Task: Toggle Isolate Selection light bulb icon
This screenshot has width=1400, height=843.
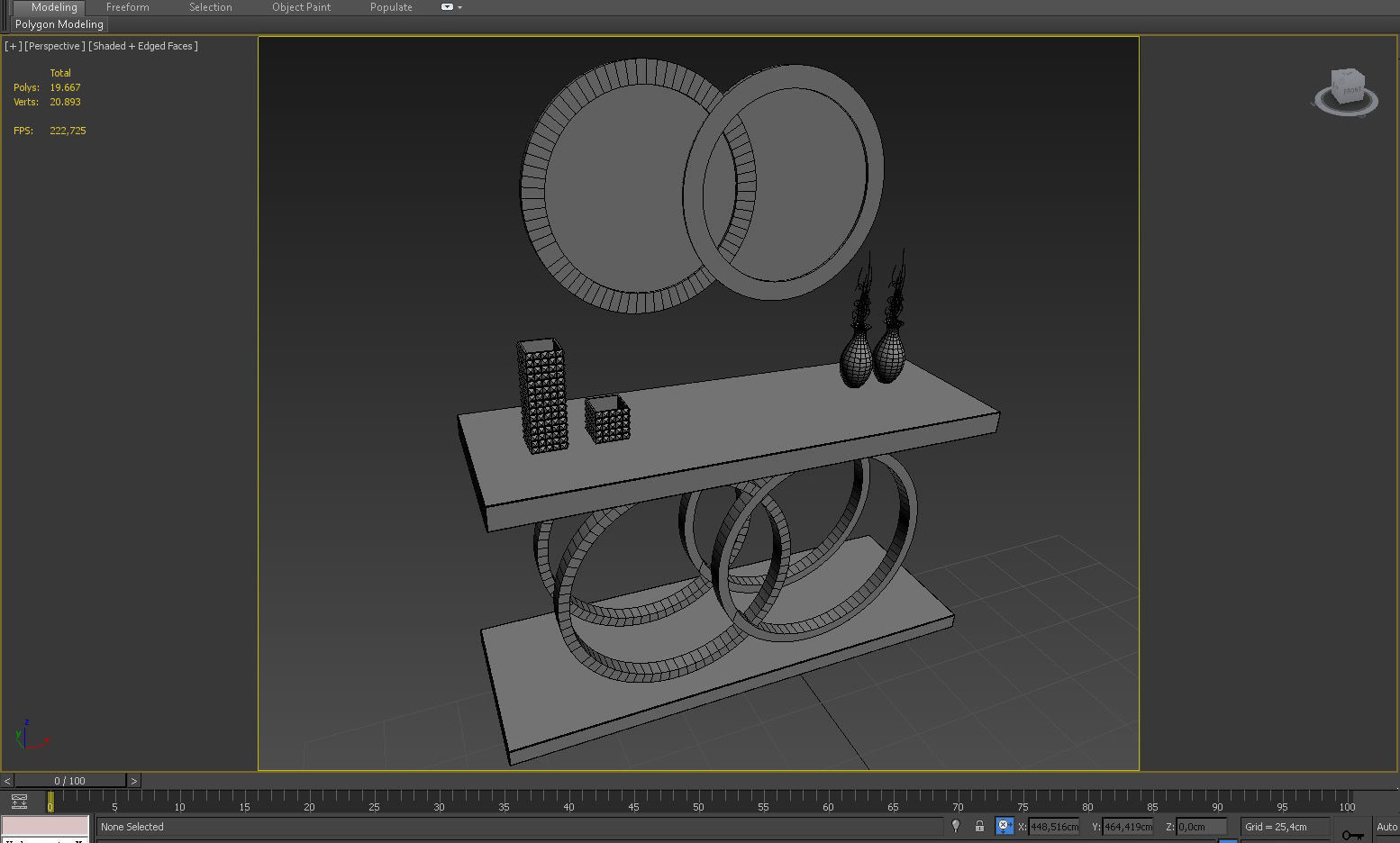Action: pyautogui.click(x=956, y=826)
